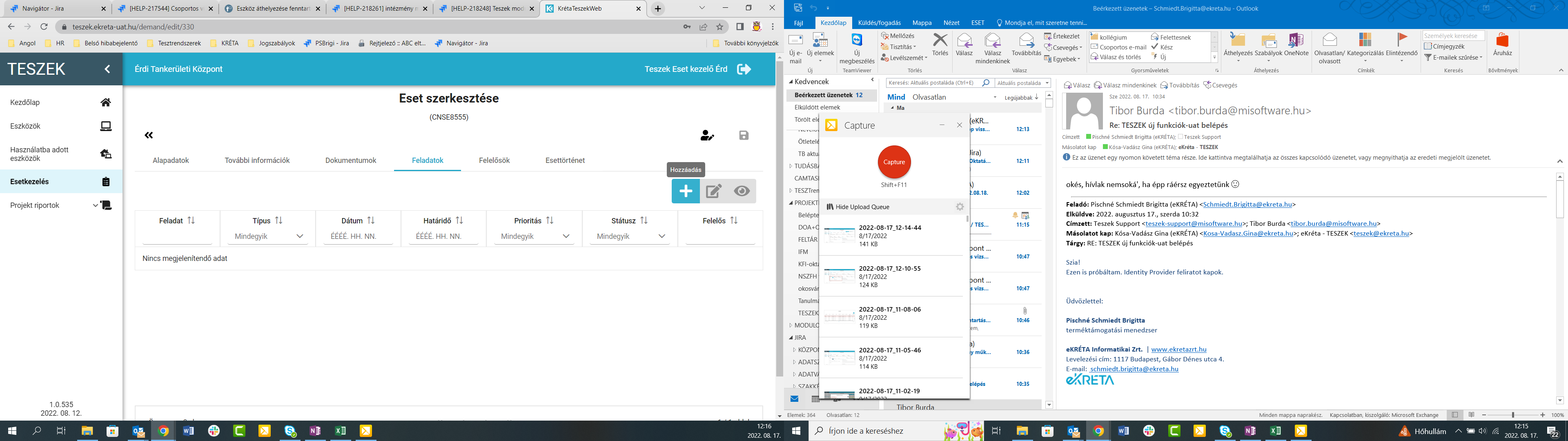Viewport: 1568px width, 441px height.
Task: Open Kezdőlap in the TESZEK sidebar
Action: pos(61,102)
